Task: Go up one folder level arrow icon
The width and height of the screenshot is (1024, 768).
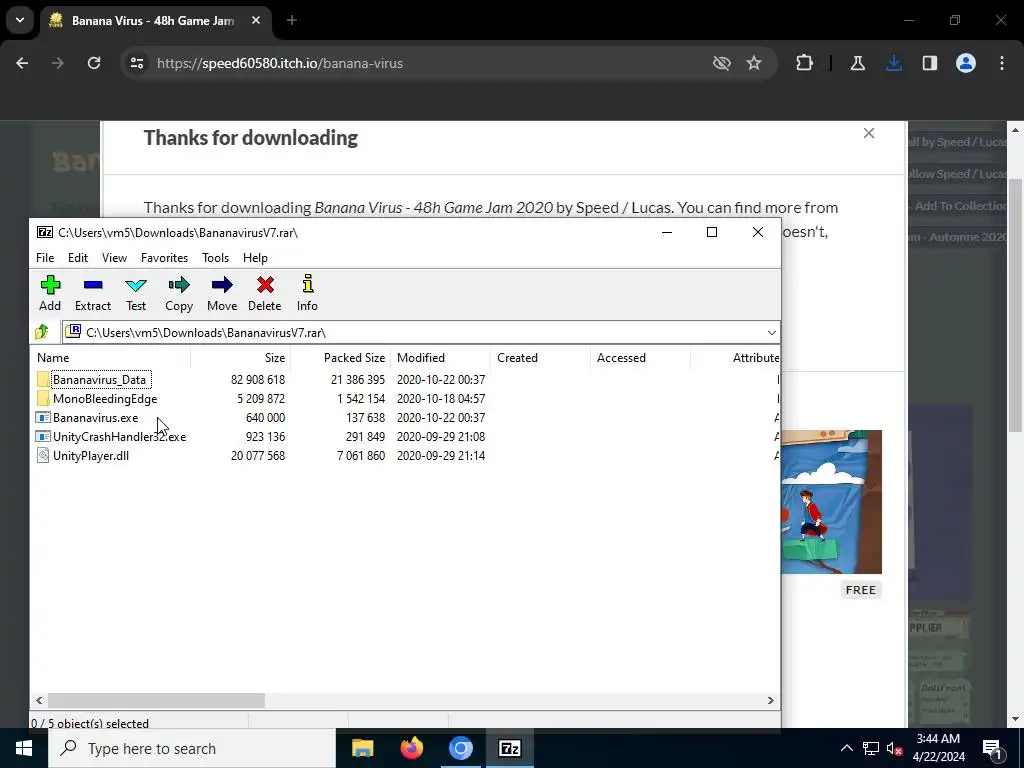Action: pos(42,332)
